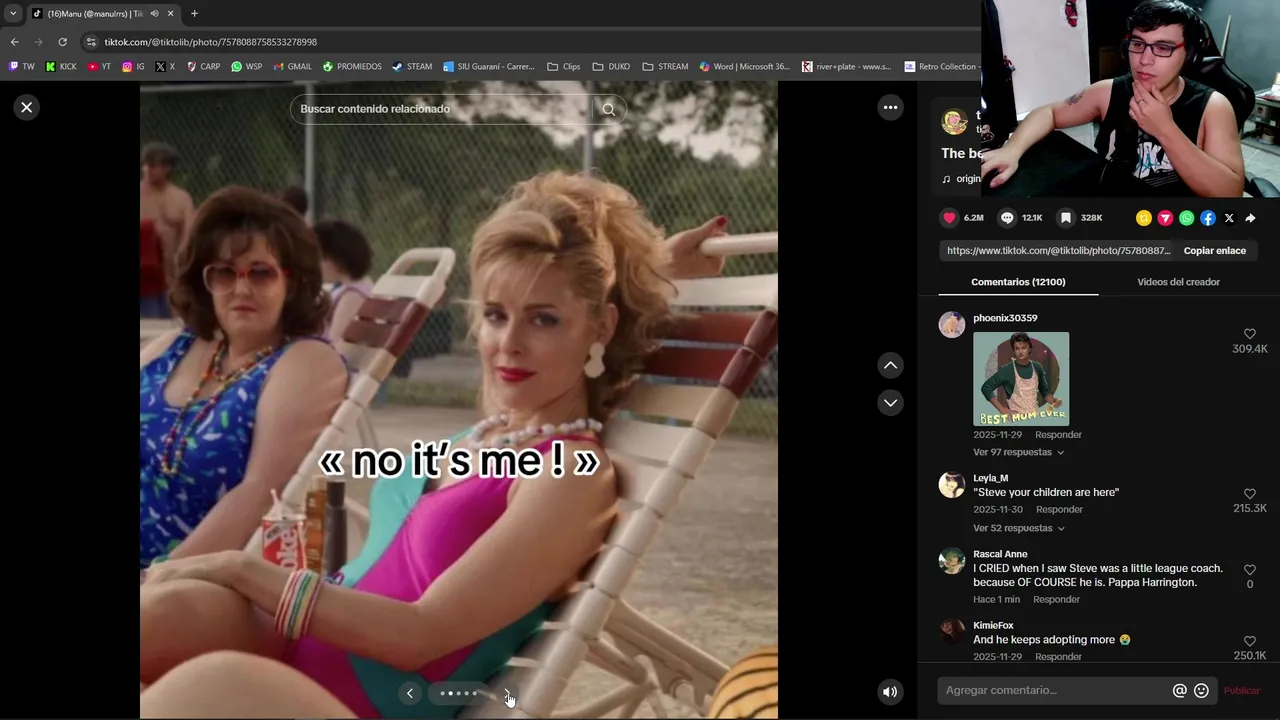Open the KICK bookmark
Screen dimensions: 1280x720
coord(60,67)
